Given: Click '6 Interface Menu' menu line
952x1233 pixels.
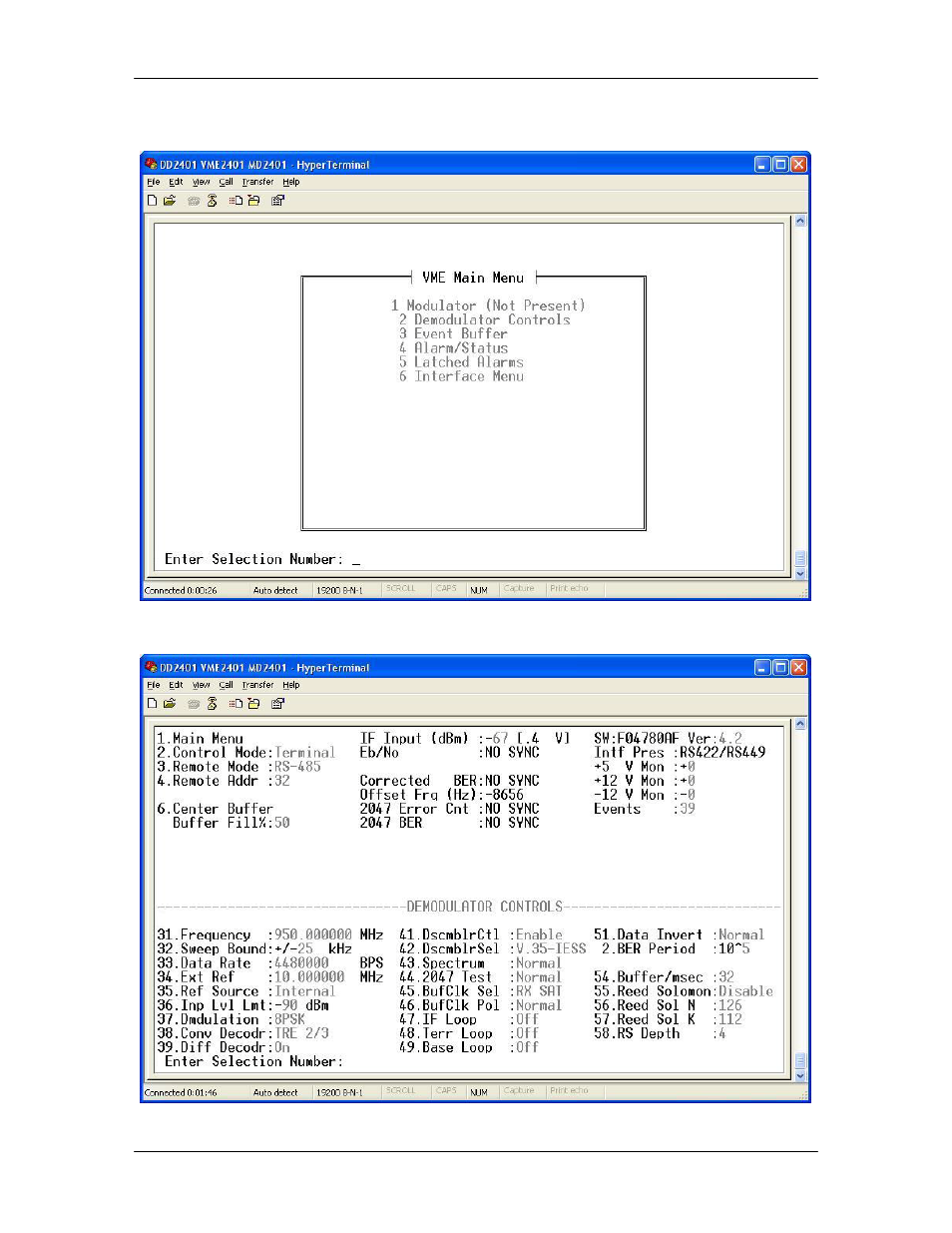Looking at the screenshot, I should (x=461, y=375).
